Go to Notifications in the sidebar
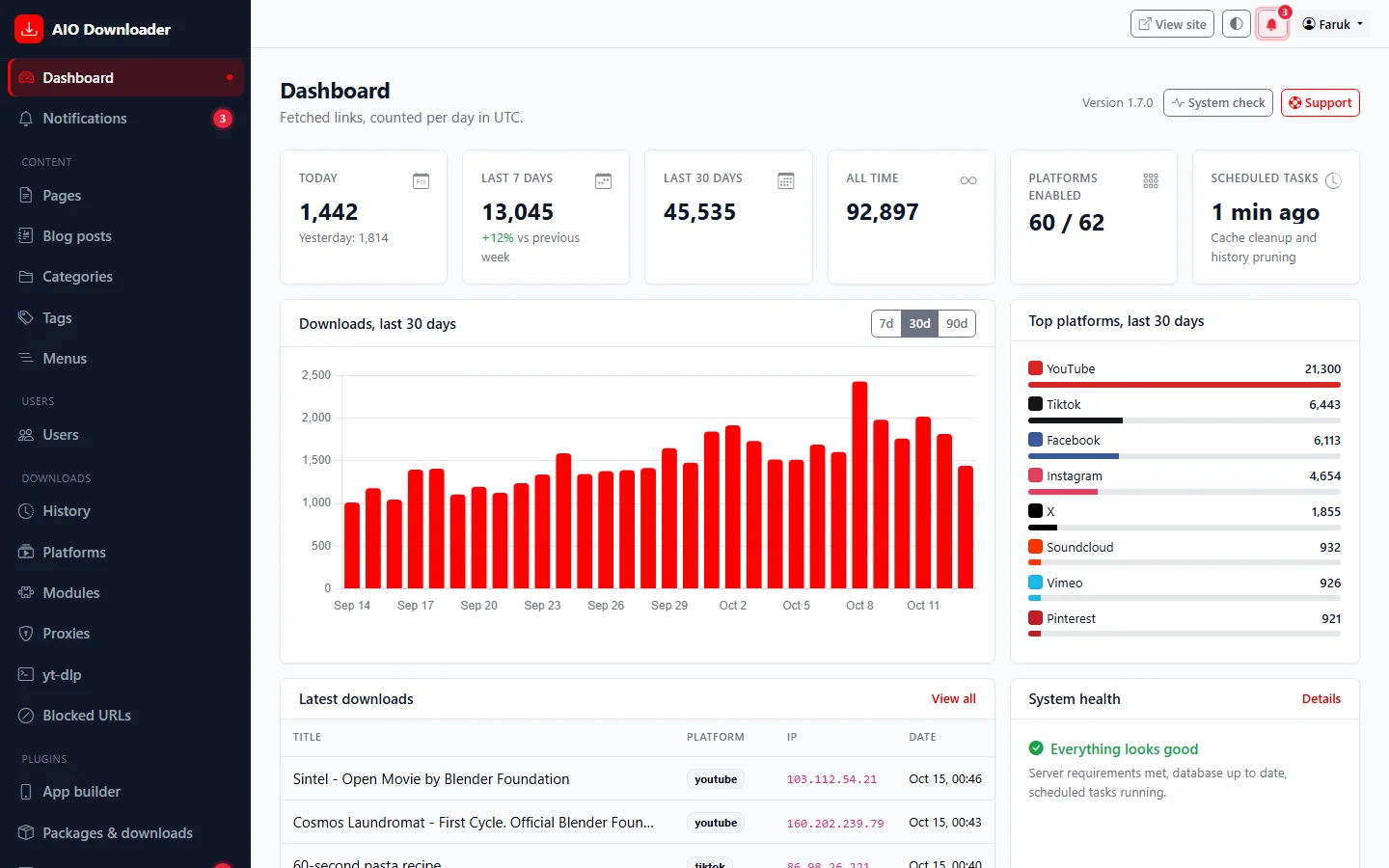This screenshot has width=1389, height=868. (125, 119)
